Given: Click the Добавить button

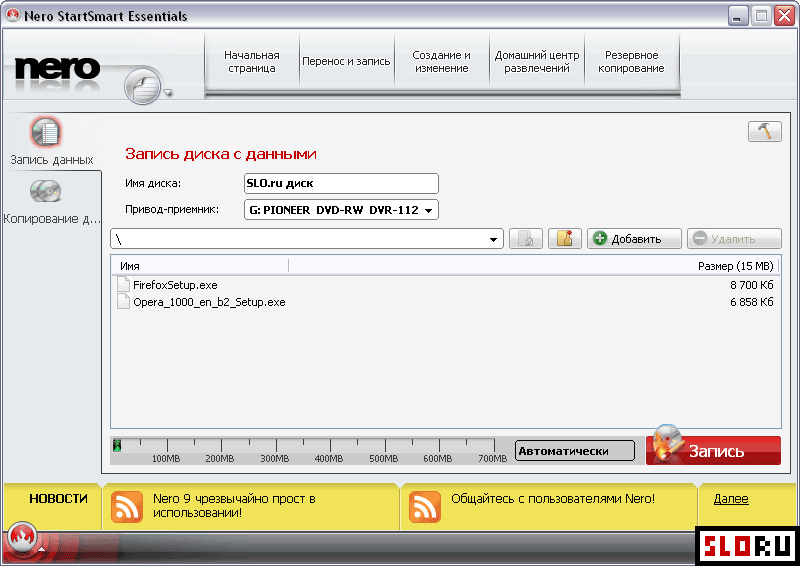Looking at the screenshot, I should click(x=634, y=239).
